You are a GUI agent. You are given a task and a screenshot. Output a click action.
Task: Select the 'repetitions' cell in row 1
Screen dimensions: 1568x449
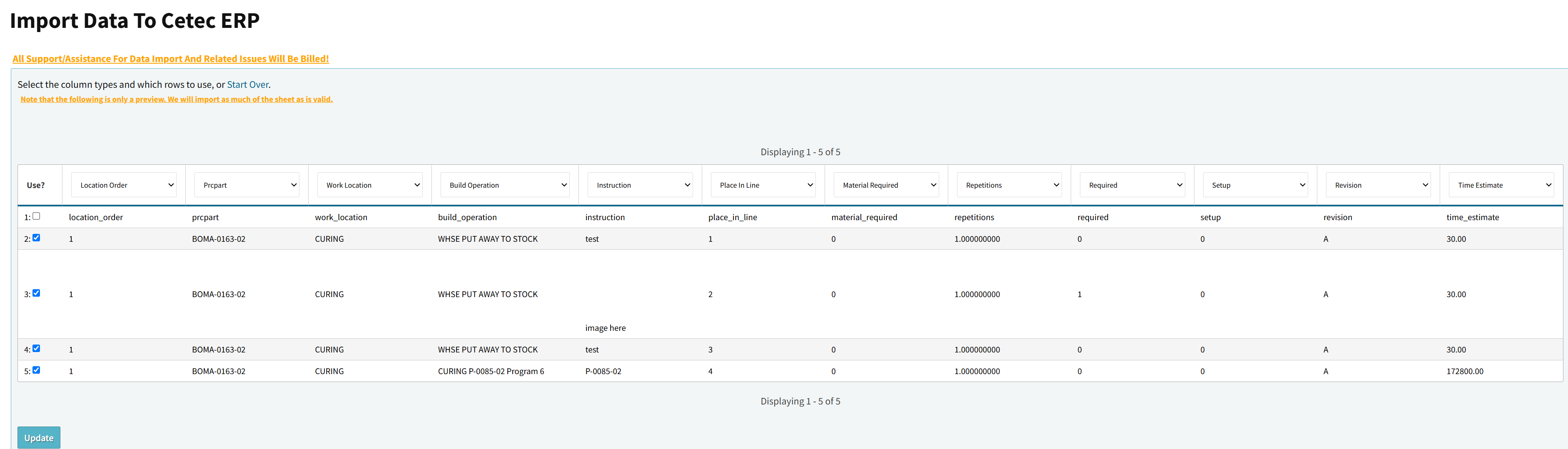[974, 217]
